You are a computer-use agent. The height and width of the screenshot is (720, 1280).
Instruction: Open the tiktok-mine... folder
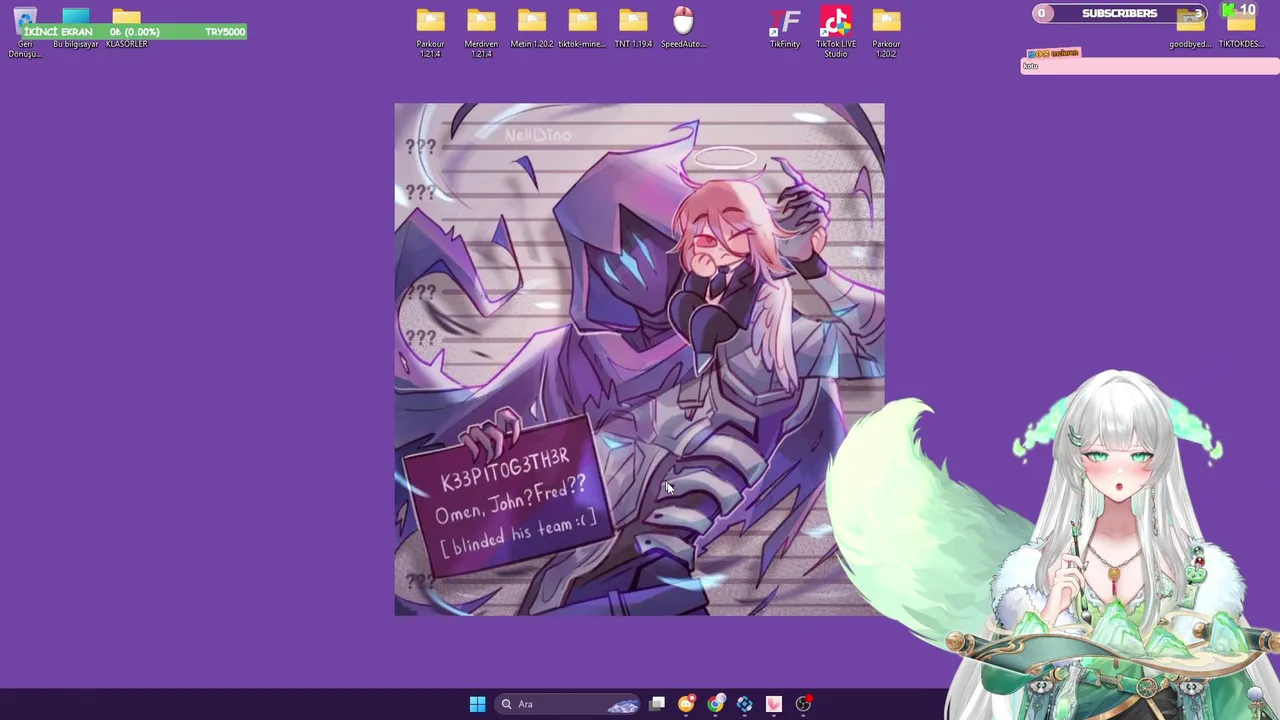tap(582, 28)
